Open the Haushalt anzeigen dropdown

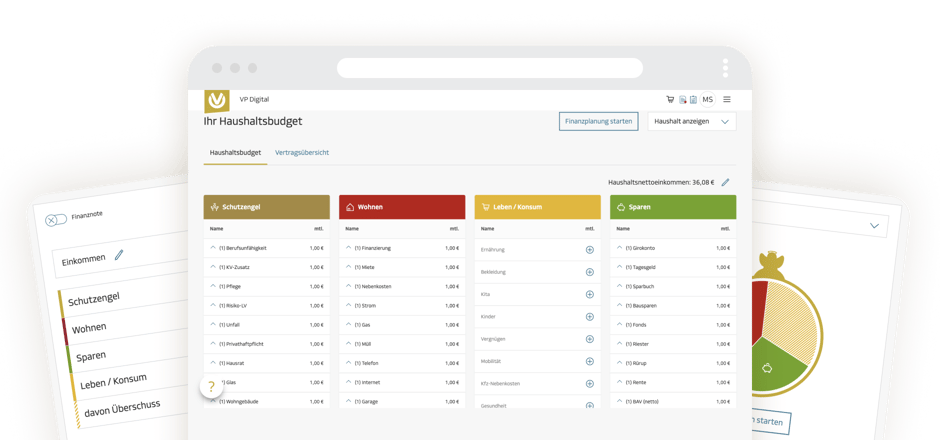pyautogui.click(x=692, y=121)
